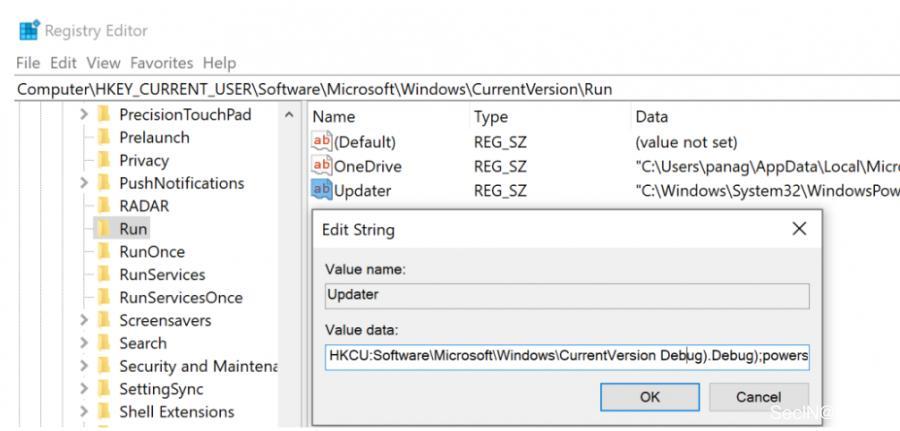
Task: Cancel the Edit String dialog
Action: [759, 397]
